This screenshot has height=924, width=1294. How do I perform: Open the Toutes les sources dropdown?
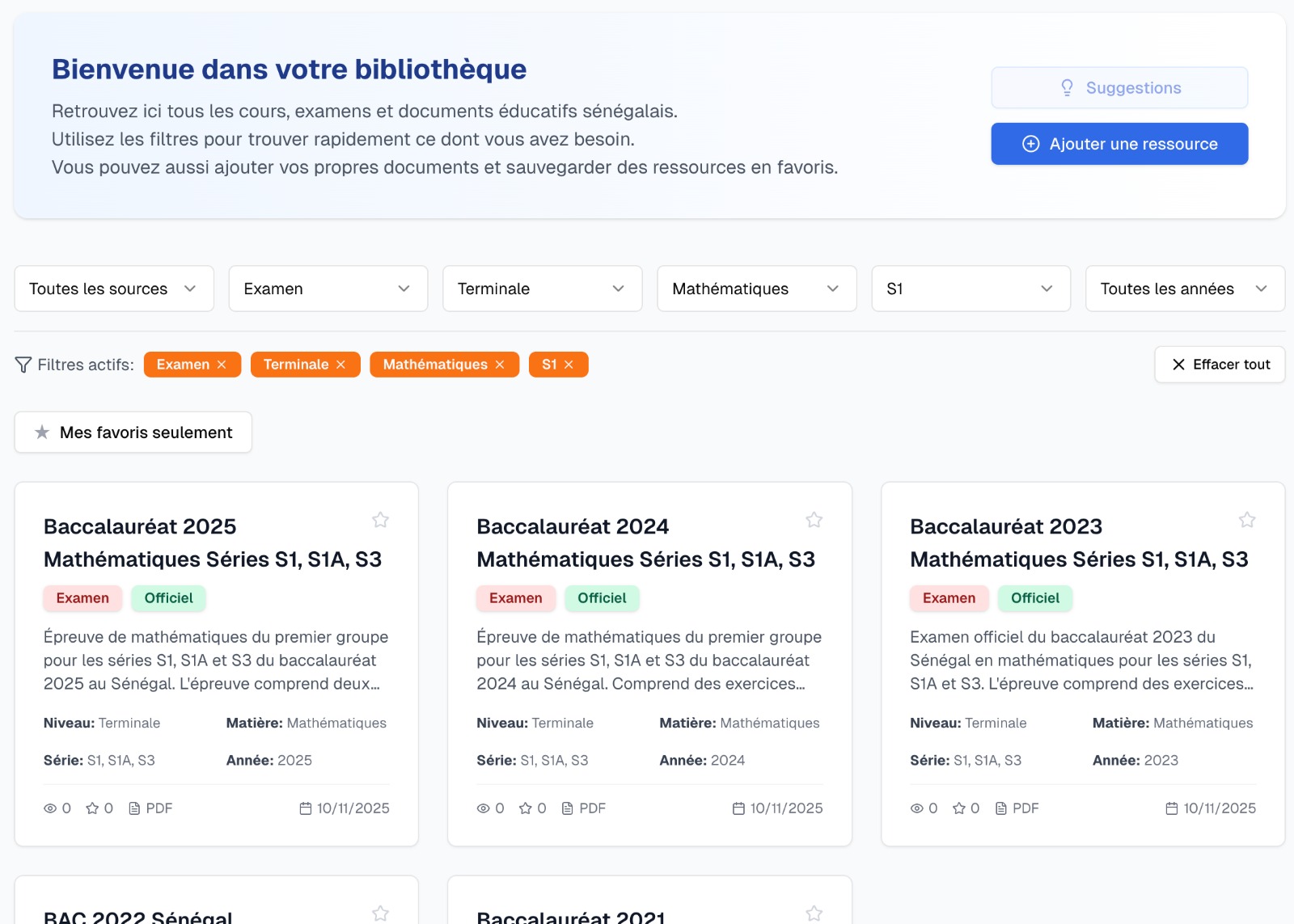pos(114,289)
